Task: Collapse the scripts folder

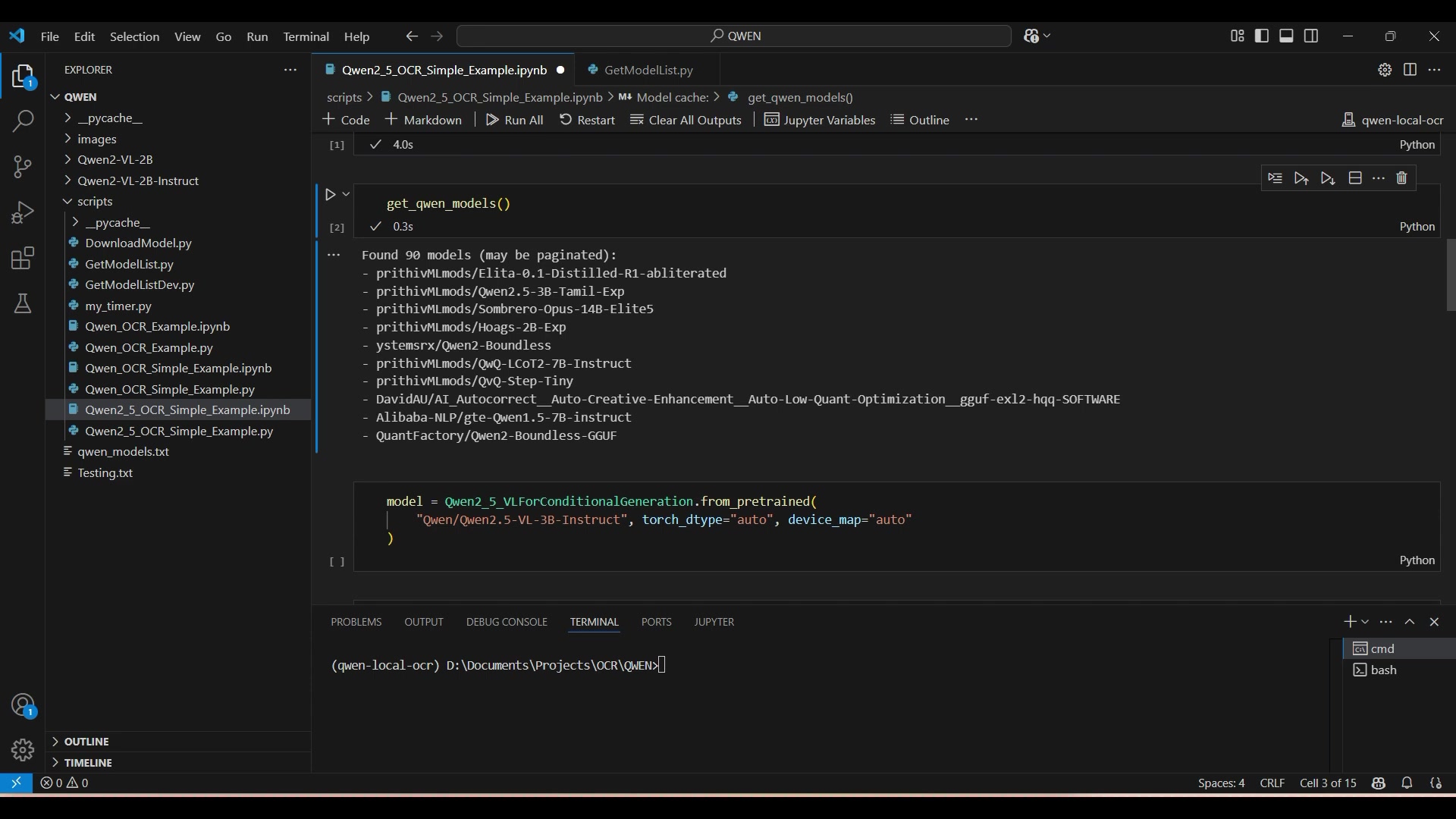Action: (95, 201)
